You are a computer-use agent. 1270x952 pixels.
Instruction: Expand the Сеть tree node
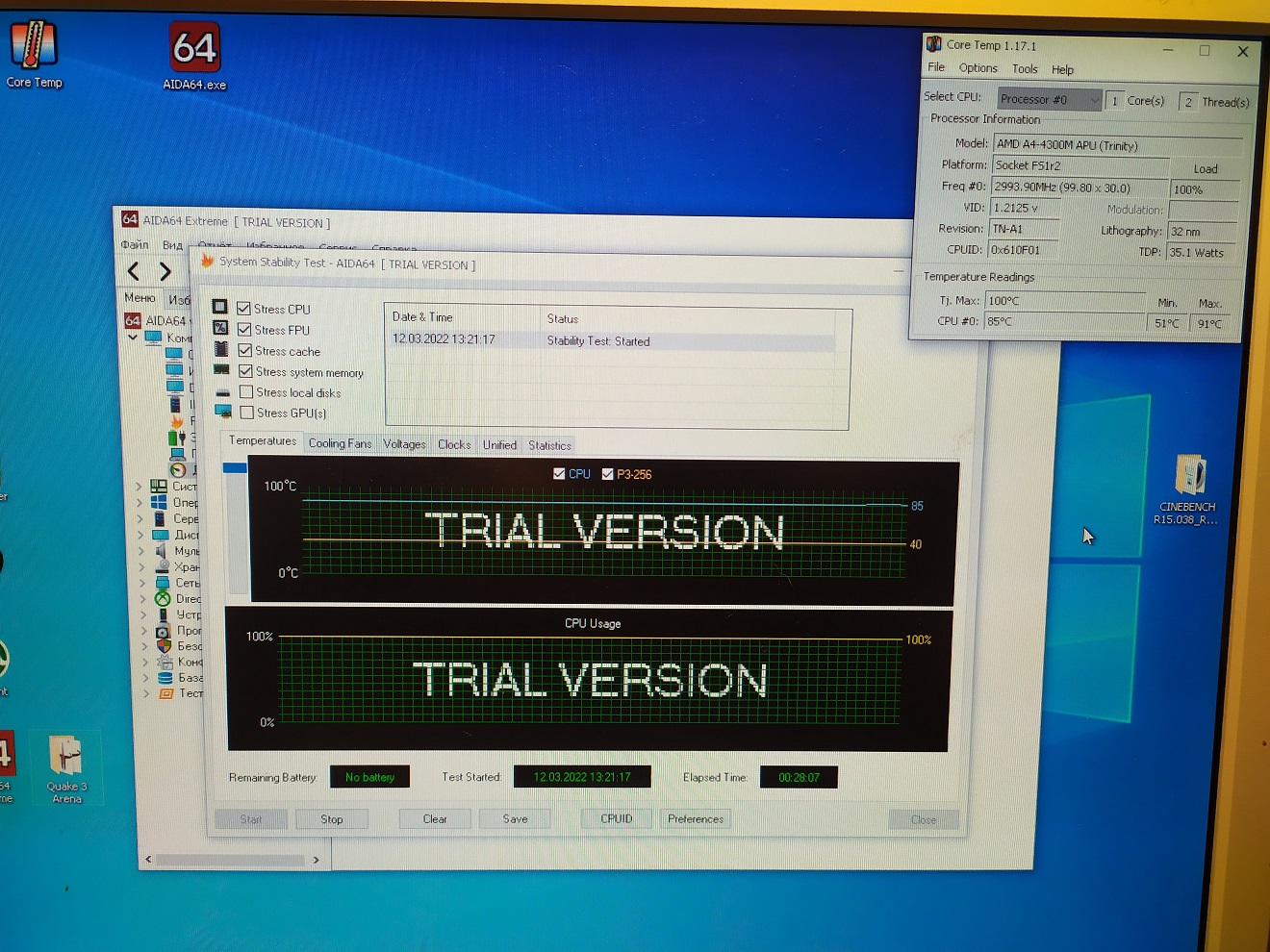142,583
